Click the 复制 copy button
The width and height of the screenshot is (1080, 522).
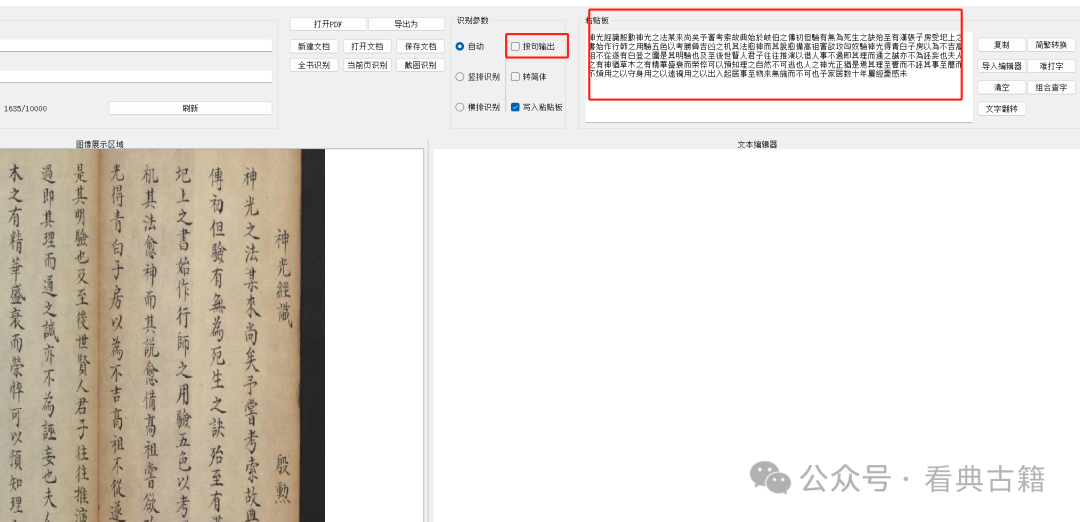tap(1001, 45)
